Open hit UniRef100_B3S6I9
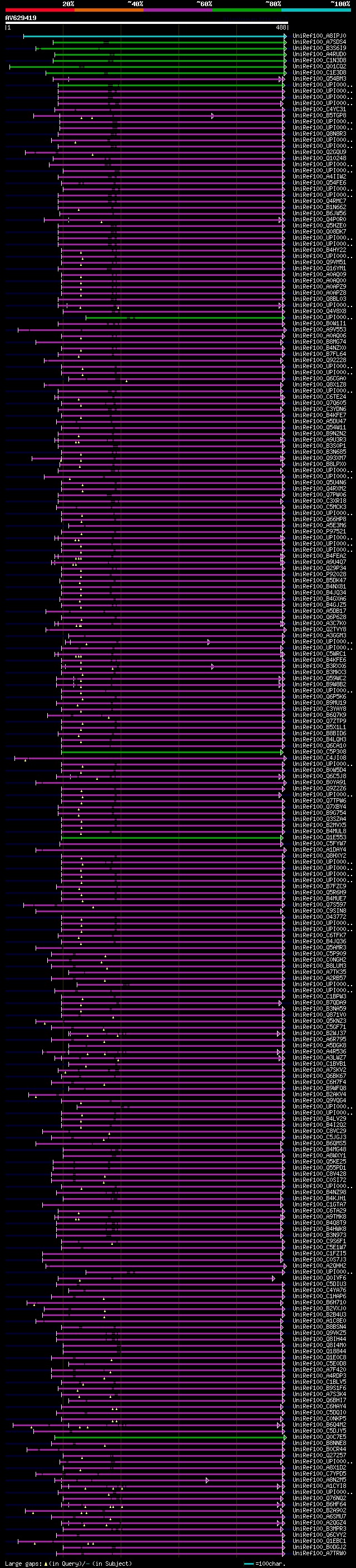The image size is (356, 1568). [319, 48]
